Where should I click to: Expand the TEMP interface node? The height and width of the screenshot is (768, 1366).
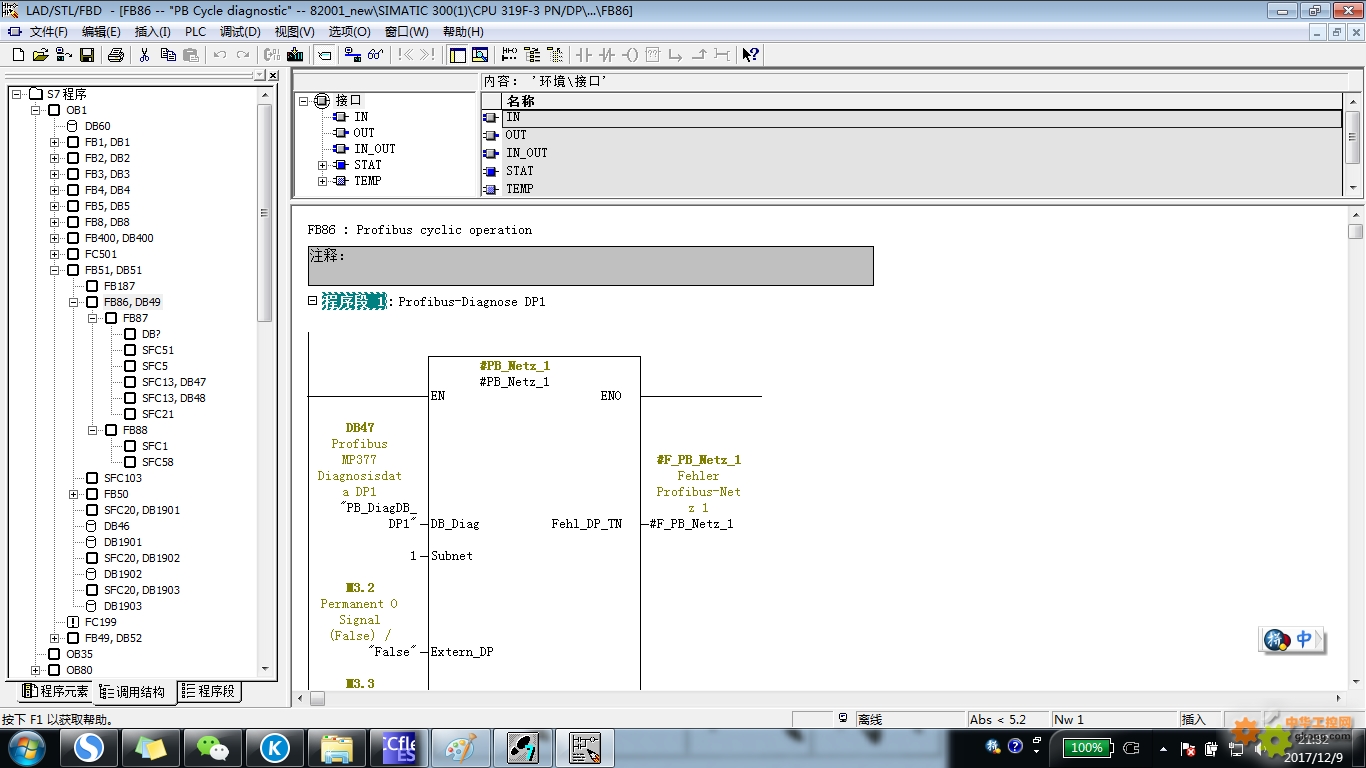[x=322, y=181]
